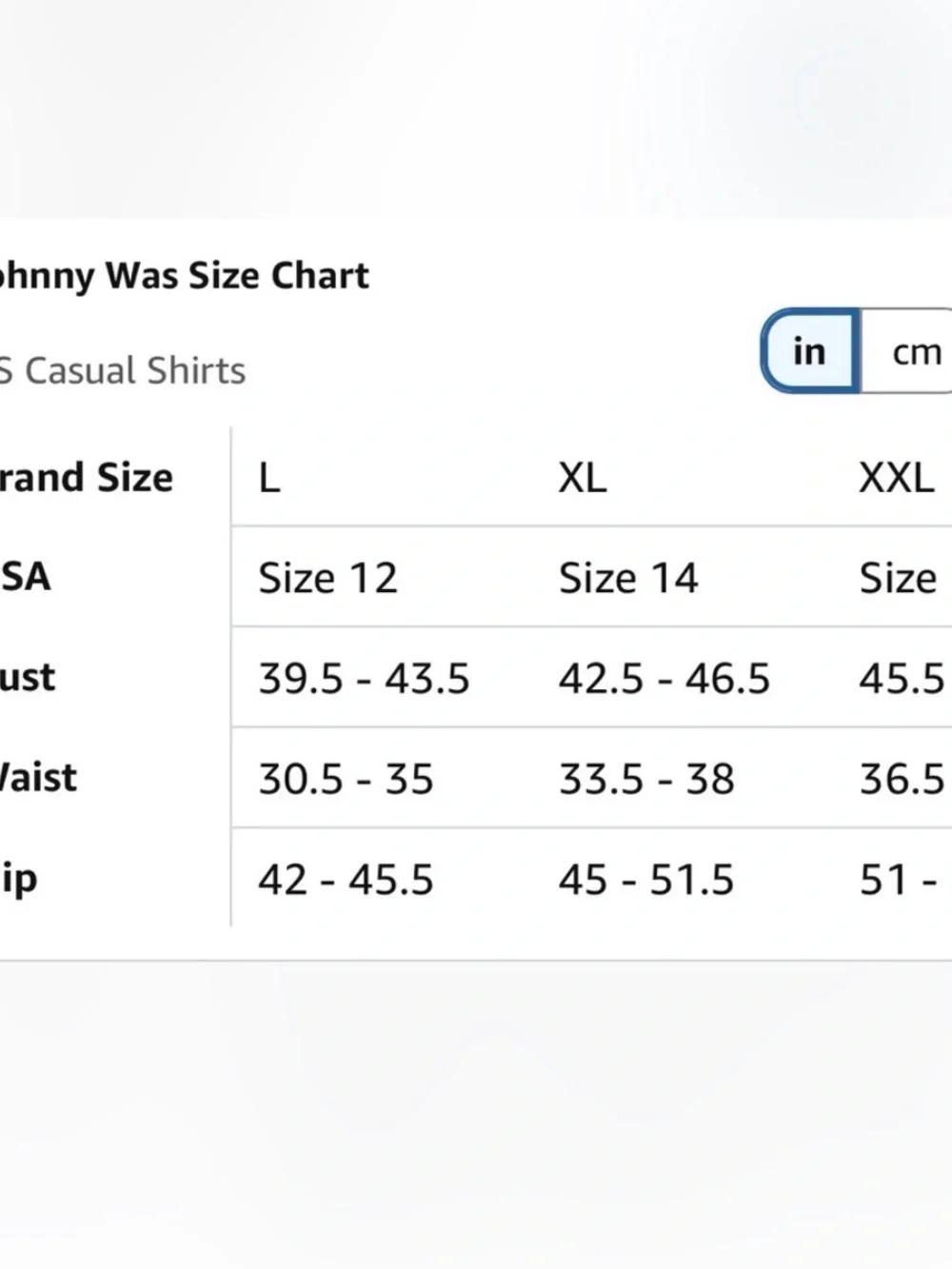Click the hip value 45 - 51.5

click(x=646, y=880)
